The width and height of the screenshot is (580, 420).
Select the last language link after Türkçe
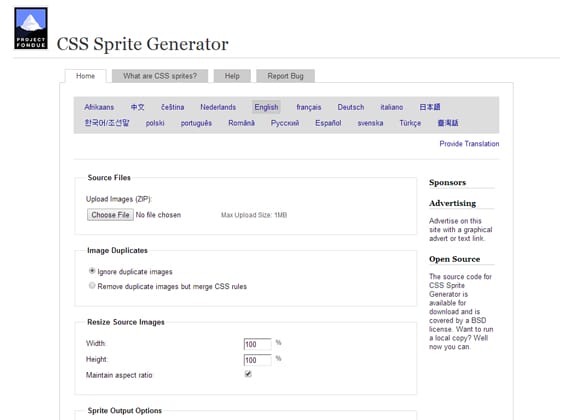coord(448,123)
